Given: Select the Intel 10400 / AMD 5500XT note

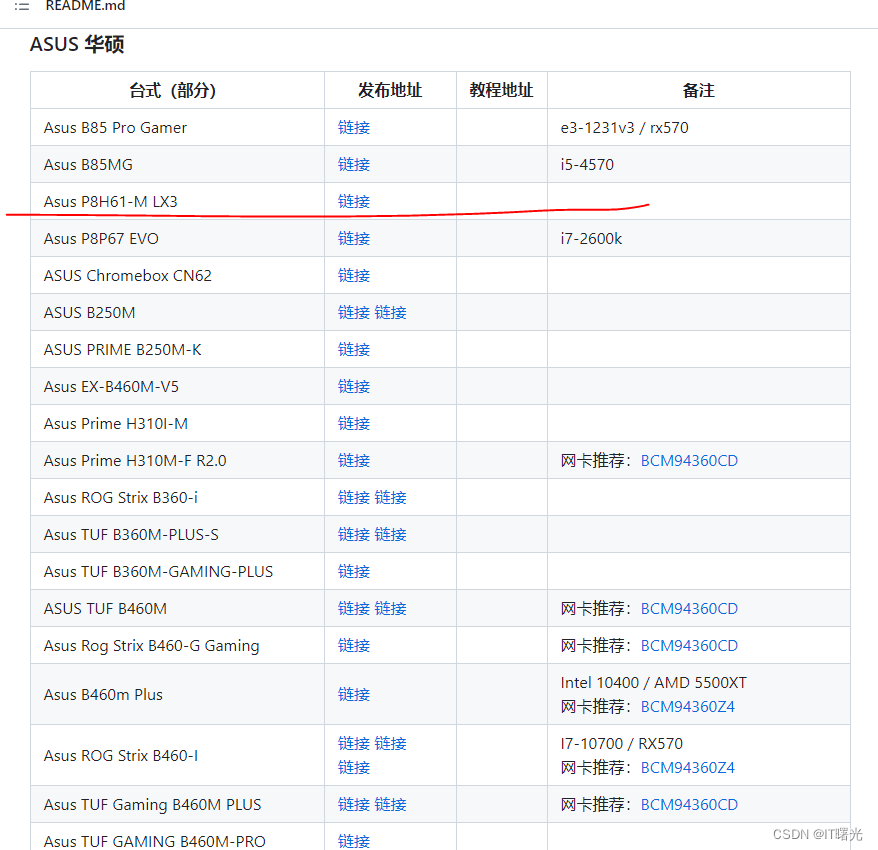Looking at the screenshot, I should point(653,683).
